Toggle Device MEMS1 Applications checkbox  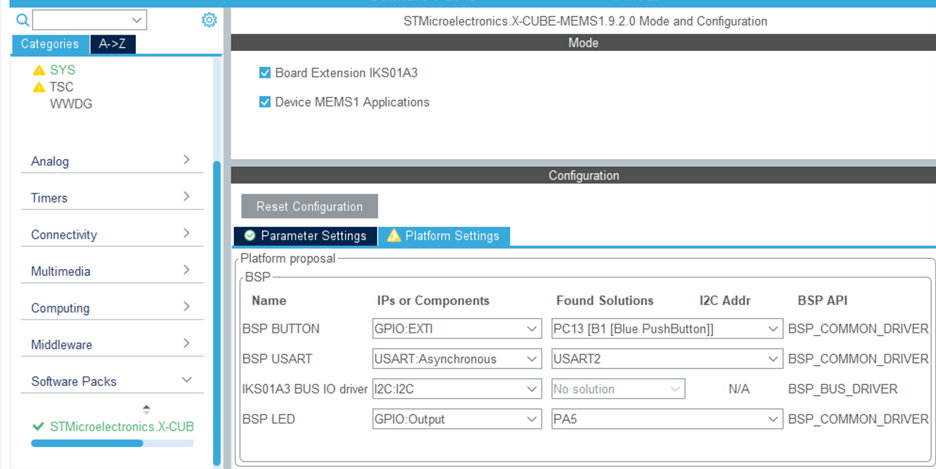(x=265, y=102)
